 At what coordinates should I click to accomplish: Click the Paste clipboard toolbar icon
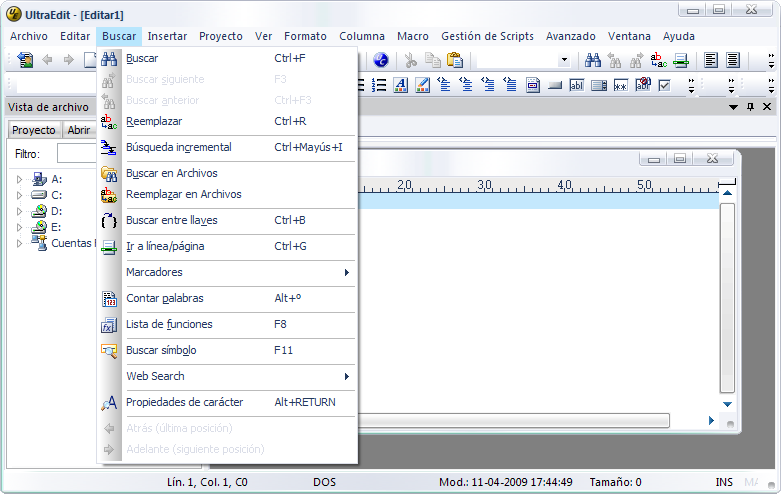[x=455, y=60]
